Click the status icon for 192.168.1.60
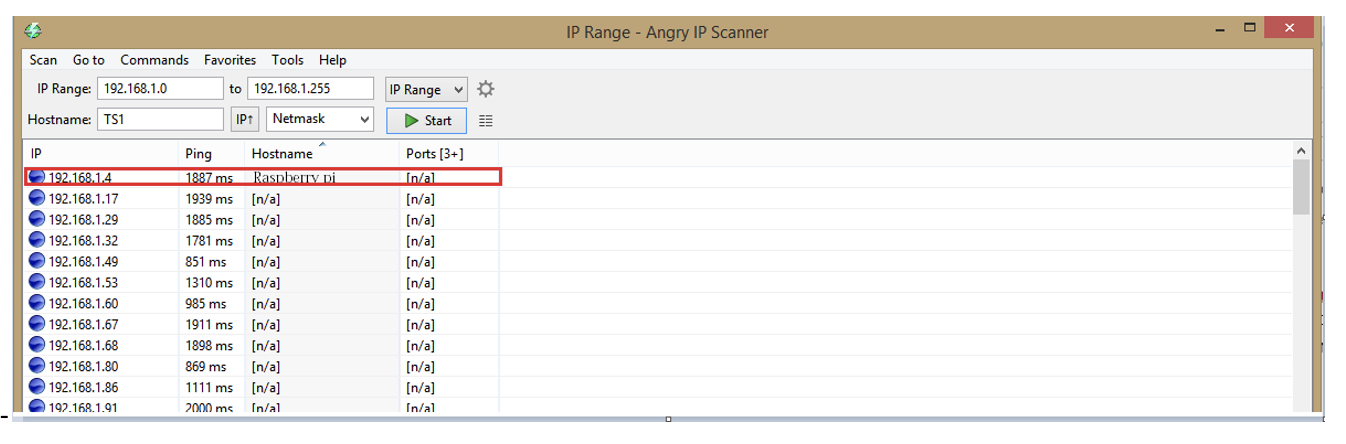The height and width of the screenshot is (444, 1346). pos(37,303)
